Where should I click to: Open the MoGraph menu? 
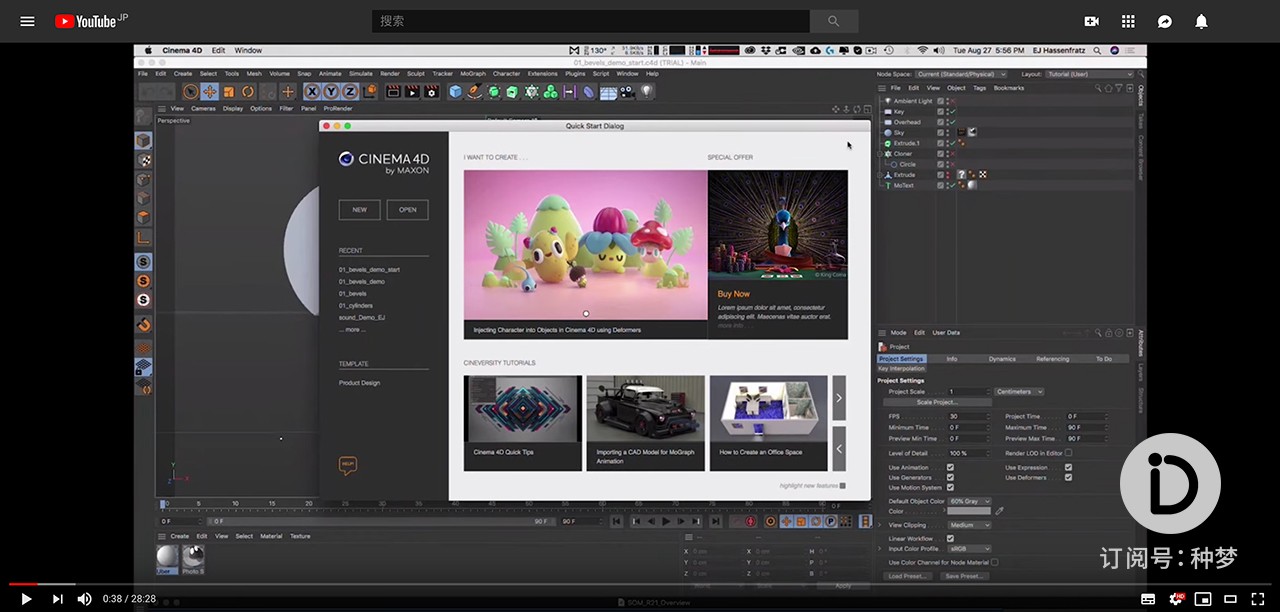(472, 74)
